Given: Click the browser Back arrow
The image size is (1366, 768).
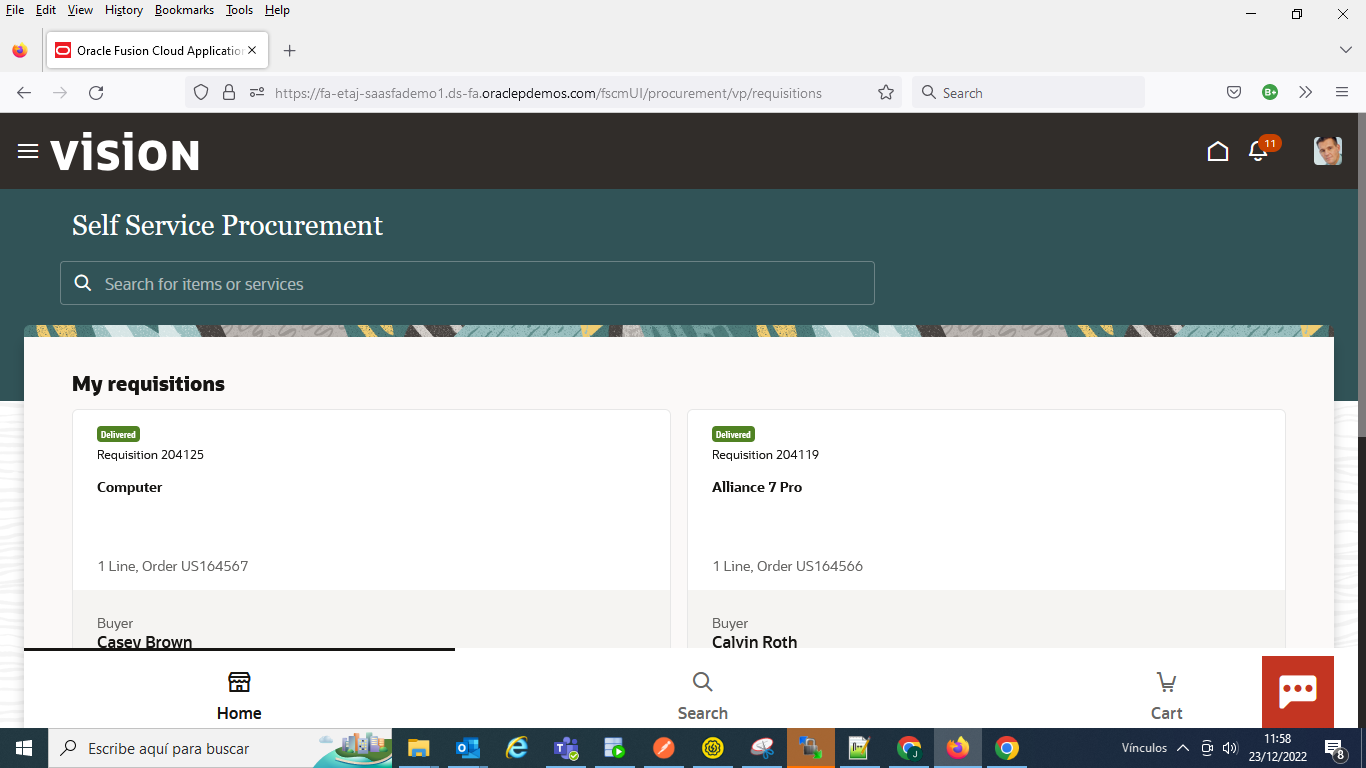Looking at the screenshot, I should (24, 93).
